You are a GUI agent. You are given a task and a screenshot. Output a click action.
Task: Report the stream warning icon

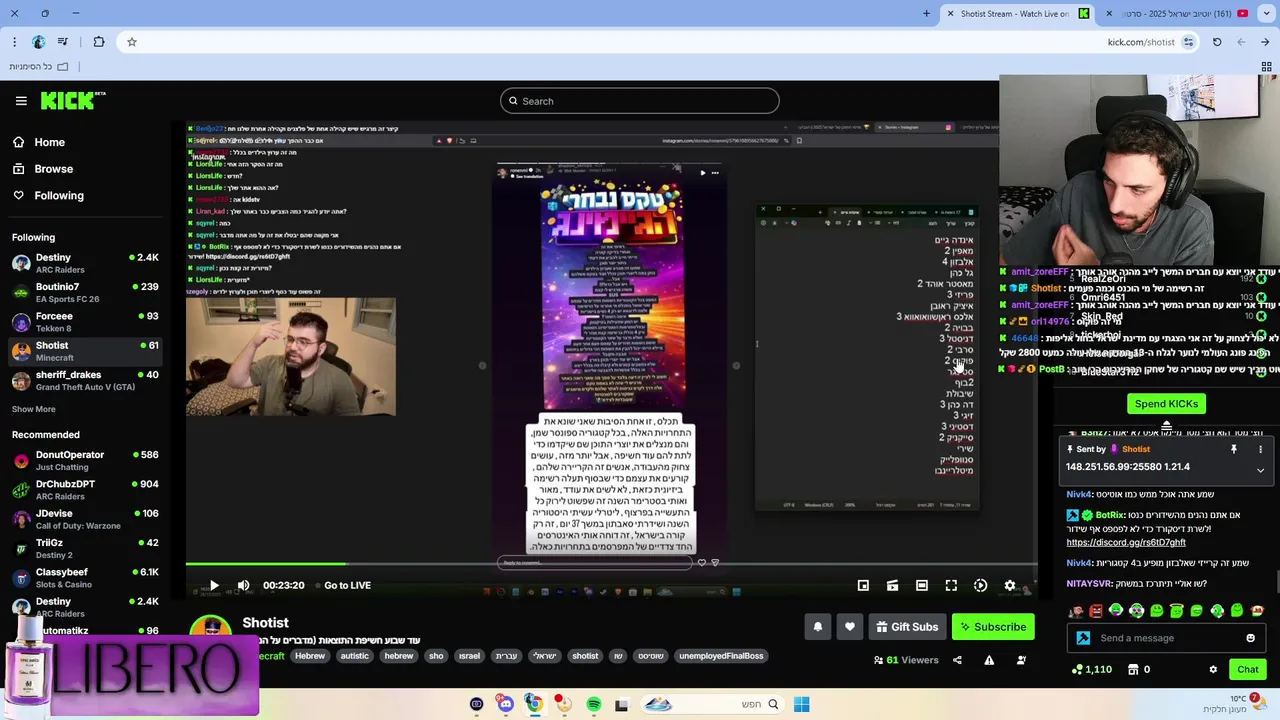tap(989, 660)
